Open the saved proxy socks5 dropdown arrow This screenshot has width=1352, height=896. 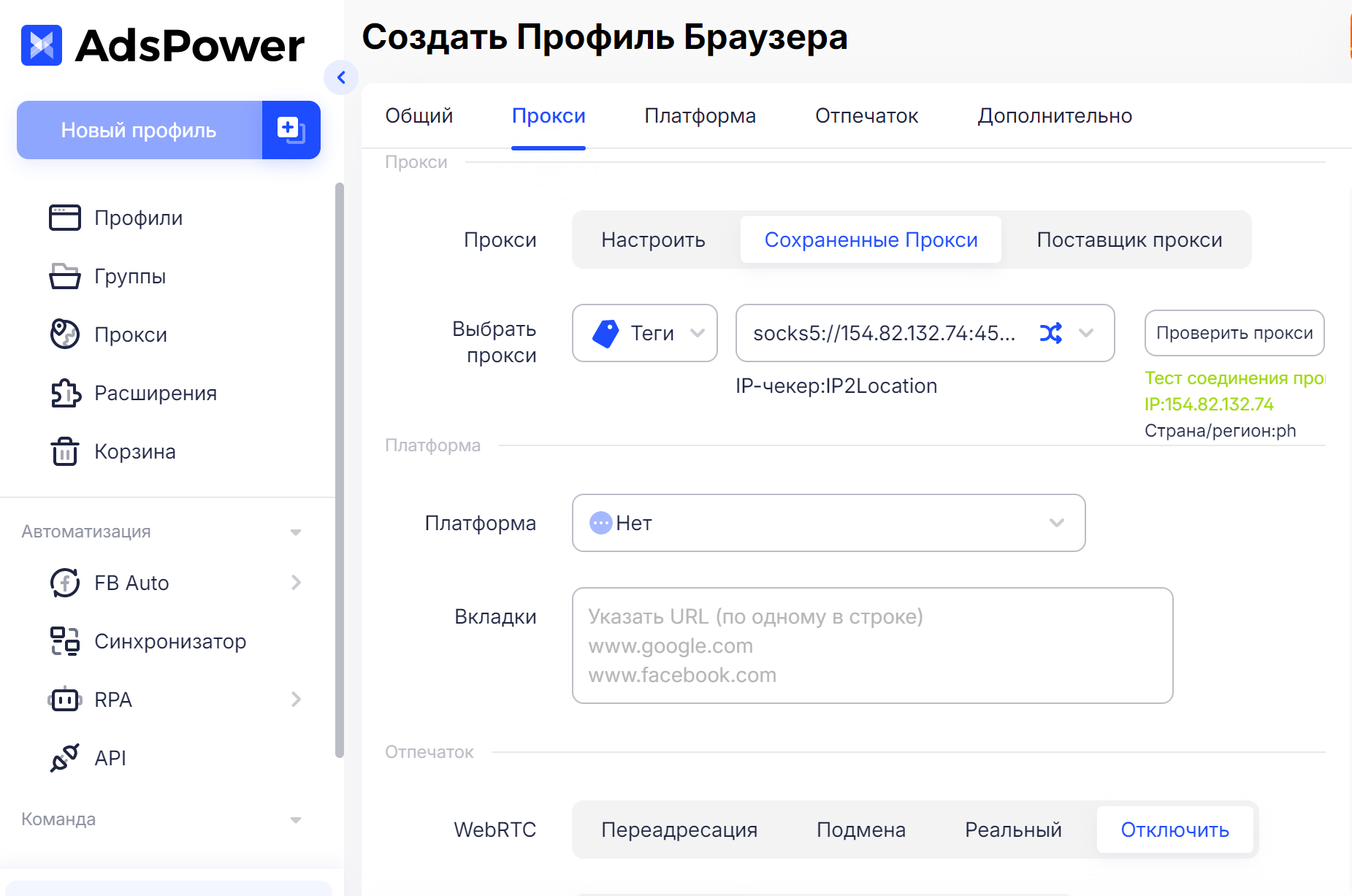[1086, 333]
